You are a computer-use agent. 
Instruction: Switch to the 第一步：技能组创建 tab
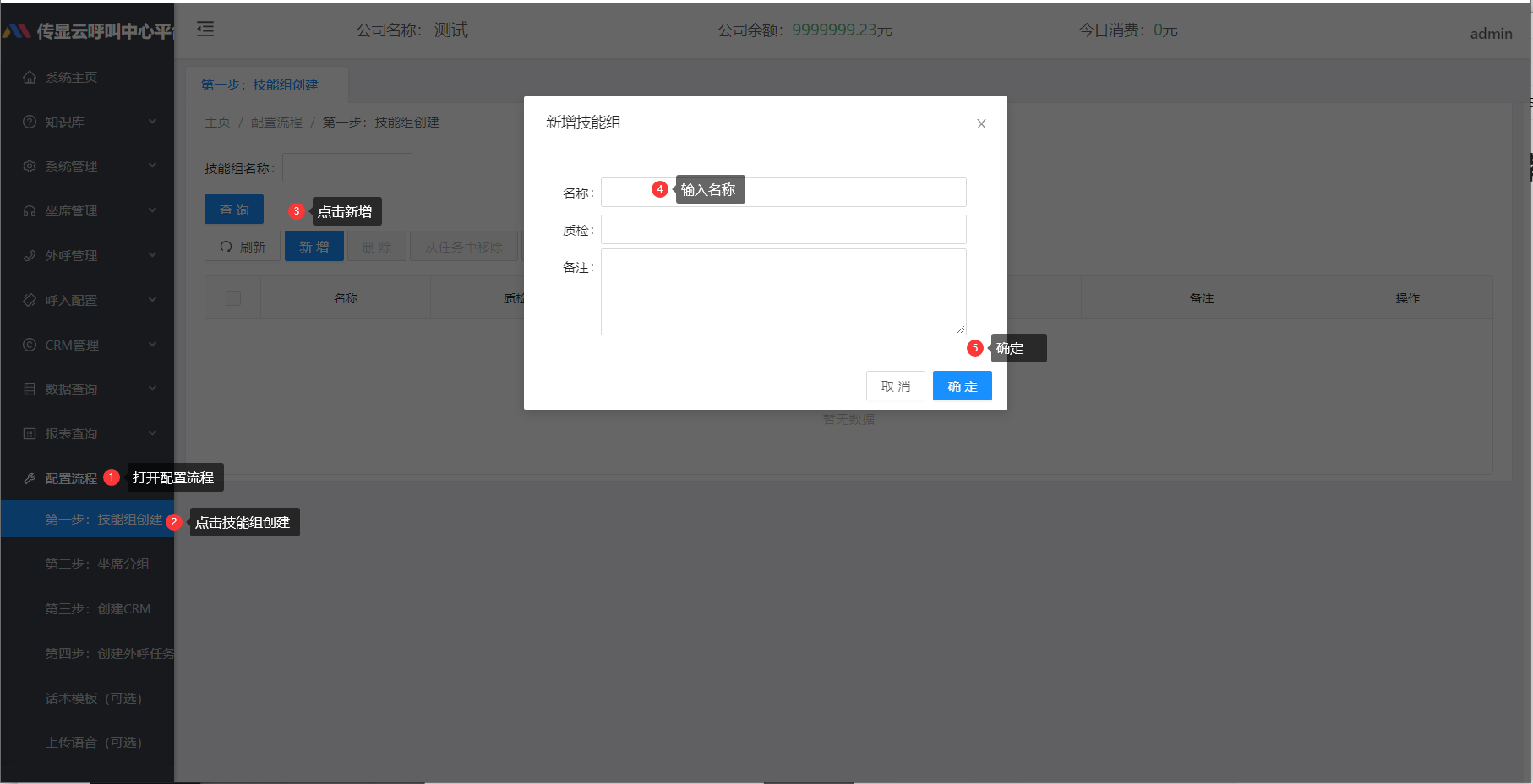click(259, 84)
